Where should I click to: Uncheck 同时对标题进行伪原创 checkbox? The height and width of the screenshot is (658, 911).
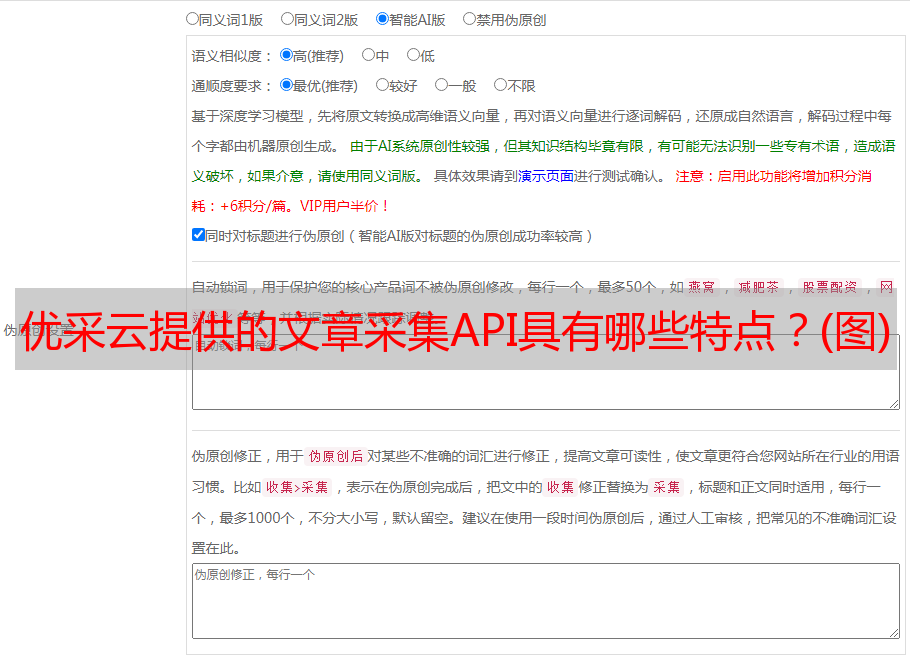coord(198,235)
